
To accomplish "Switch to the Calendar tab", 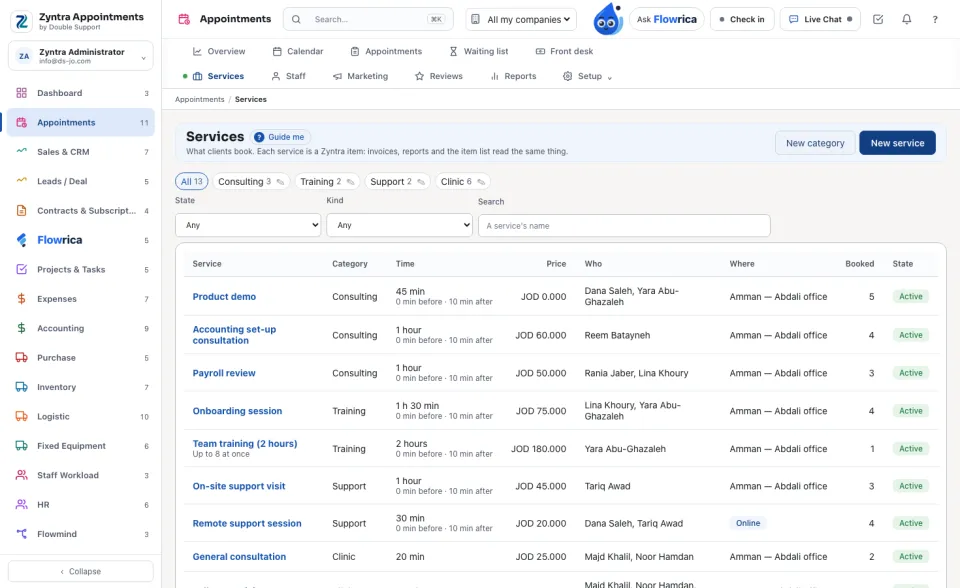I will (298, 51).
